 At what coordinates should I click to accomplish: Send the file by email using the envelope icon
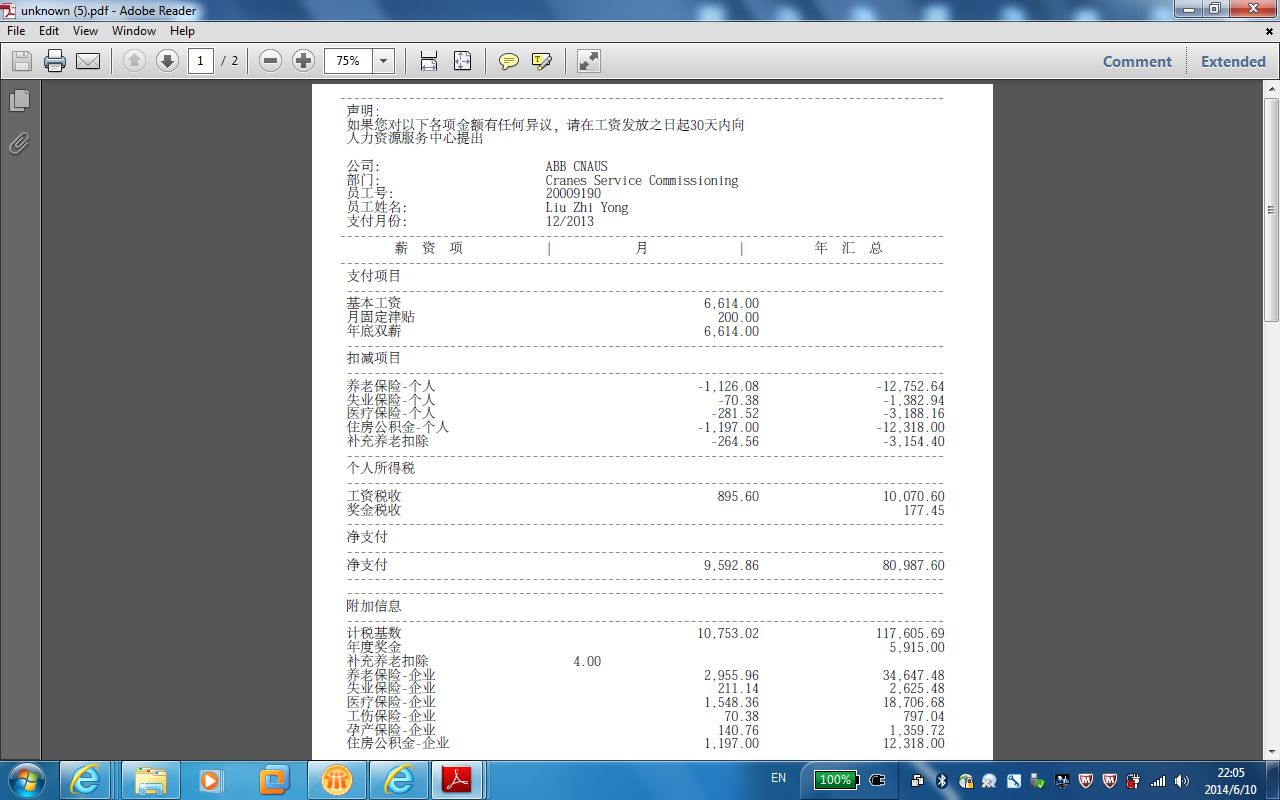(88, 61)
